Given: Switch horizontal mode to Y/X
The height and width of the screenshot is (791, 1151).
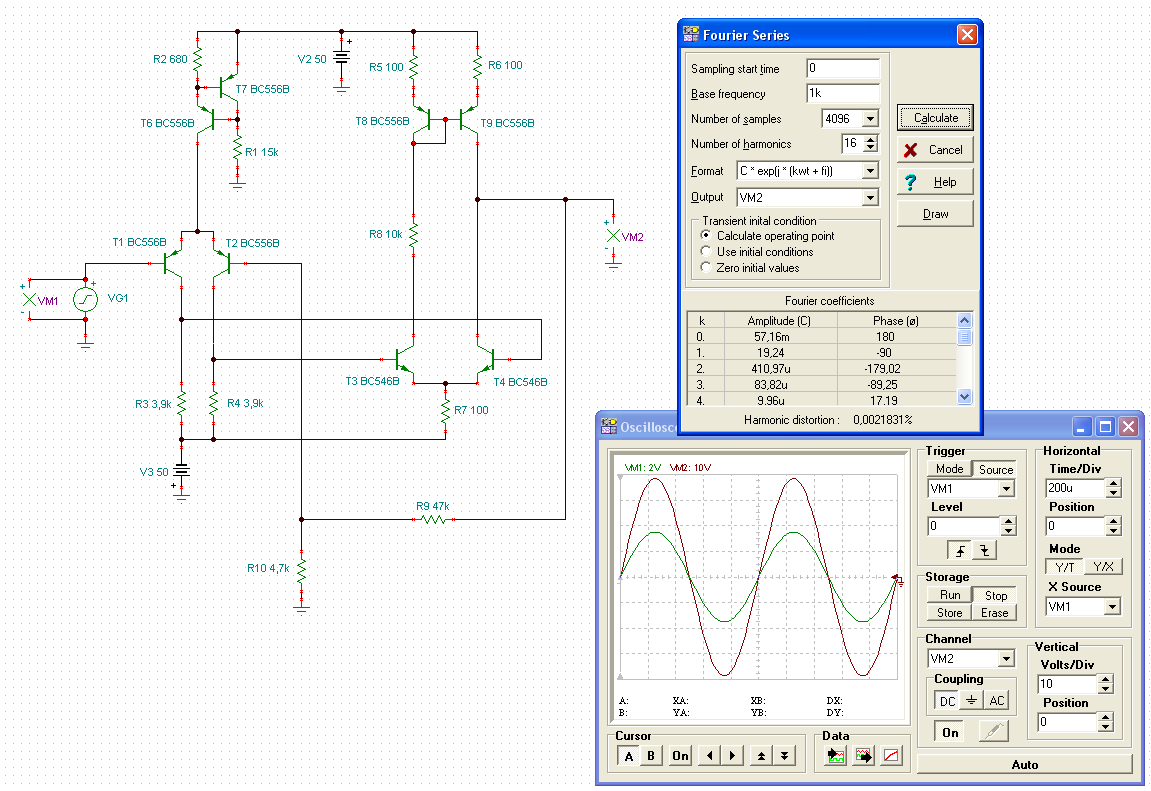Looking at the screenshot, I should (1103, 566).
